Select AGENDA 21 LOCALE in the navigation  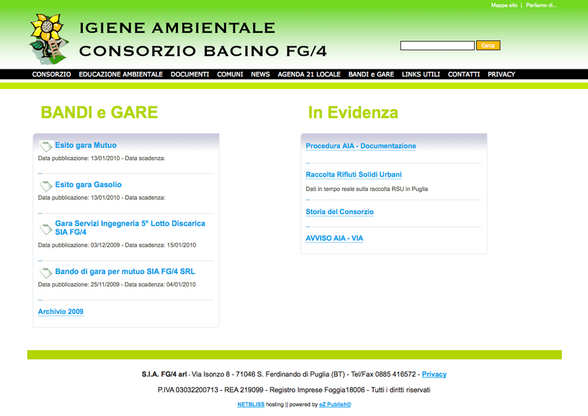click(309, 74)
